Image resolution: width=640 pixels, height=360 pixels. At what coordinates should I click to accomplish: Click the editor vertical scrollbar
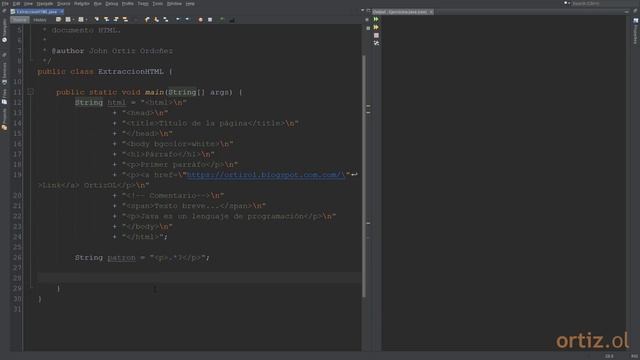[364, 176]
